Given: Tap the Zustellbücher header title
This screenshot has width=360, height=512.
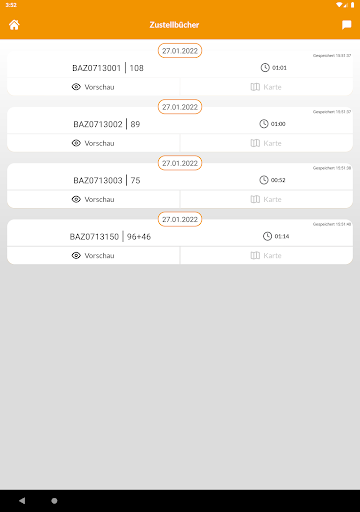Looking at the screenshot, I should tap(174, 25).
